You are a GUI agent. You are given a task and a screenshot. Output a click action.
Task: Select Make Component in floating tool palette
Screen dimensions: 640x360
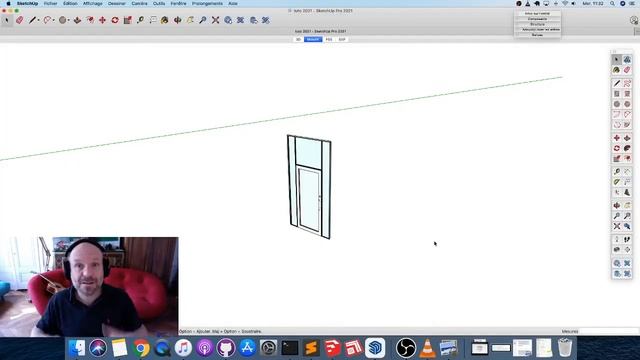coord(627,60)
